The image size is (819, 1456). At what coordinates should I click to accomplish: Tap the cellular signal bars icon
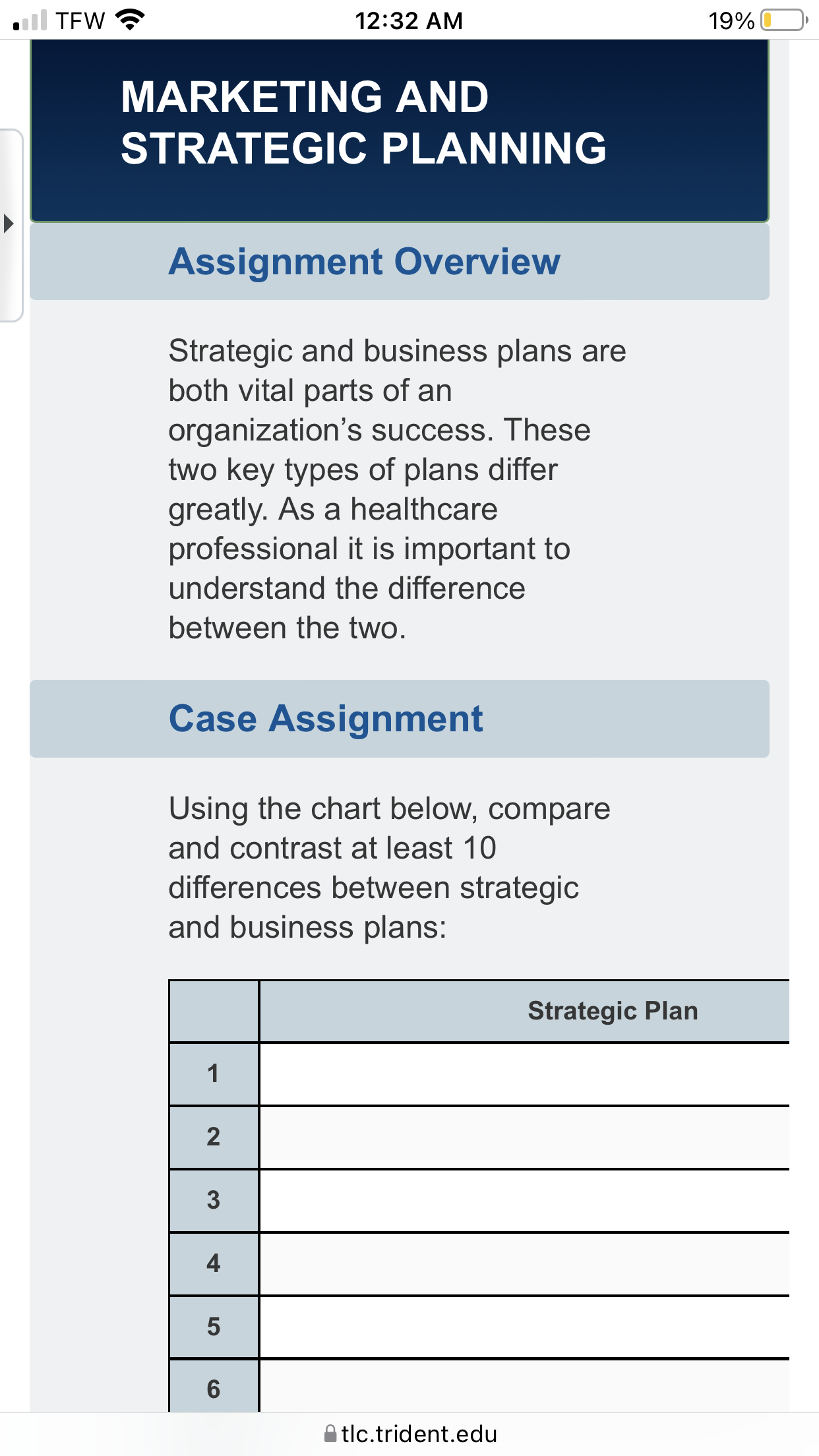click(30, 20)
